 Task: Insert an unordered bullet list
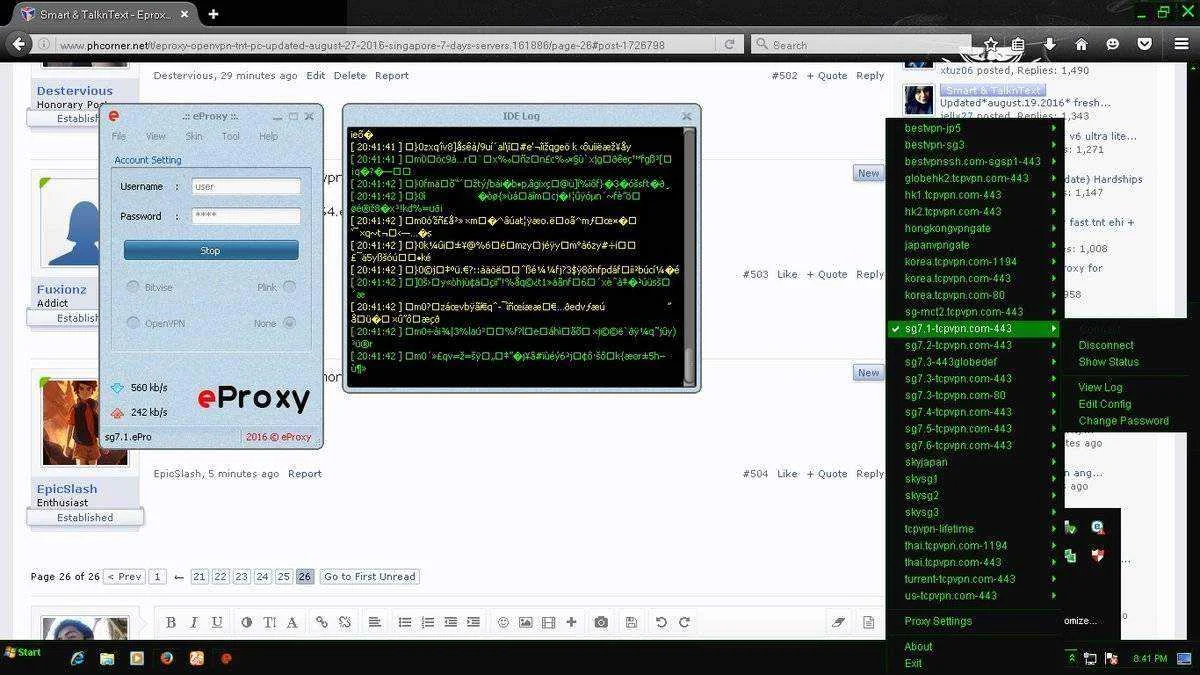tap(405, 622)
